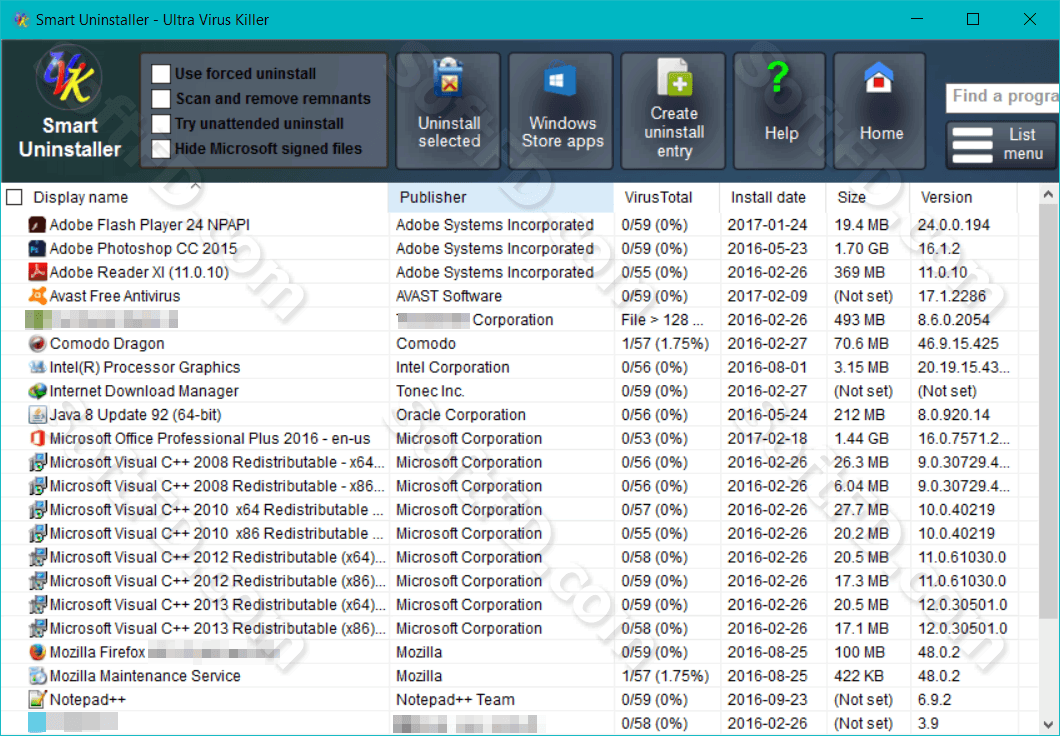Sort by Size column header
The width and height of the screenshot is (1060, 736).
click(868, 197)
